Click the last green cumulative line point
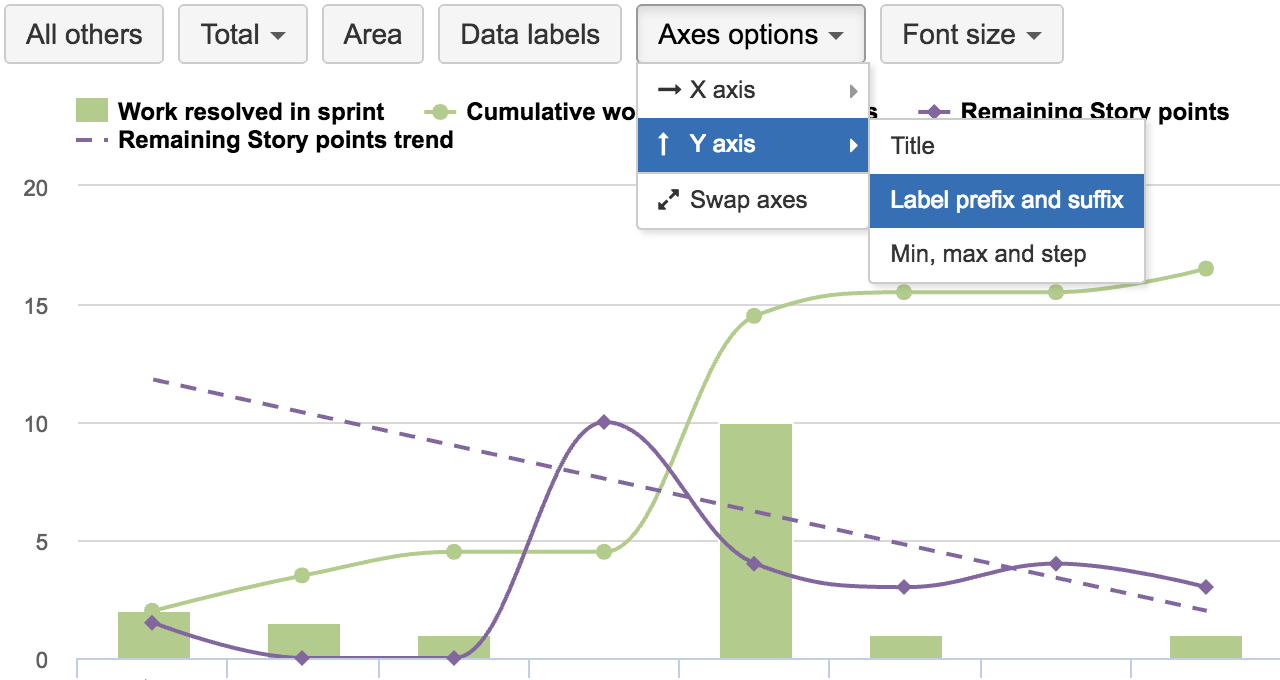The width and height of the screenshot is (1280, 680). (1205, 268)
